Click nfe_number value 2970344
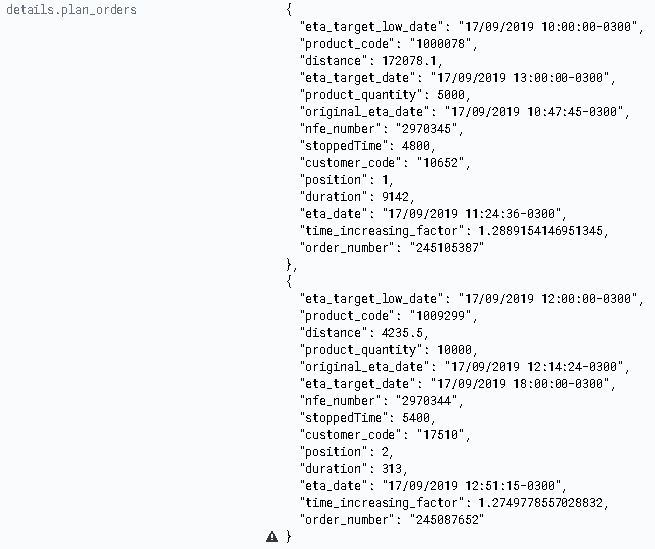Image resolution: width=655 pixels, height=549 pixels. 427,401
